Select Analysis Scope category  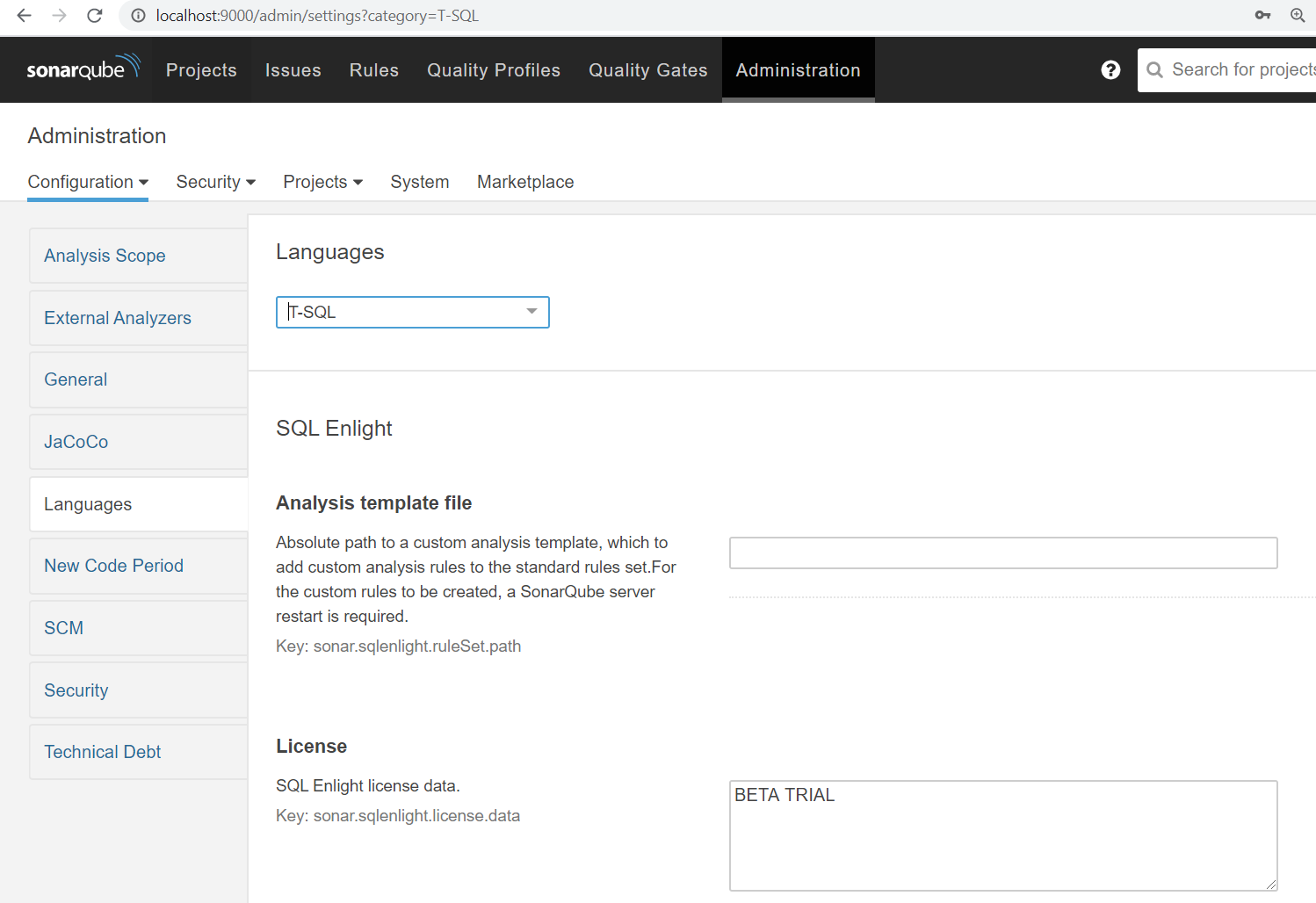pos(139,256)
